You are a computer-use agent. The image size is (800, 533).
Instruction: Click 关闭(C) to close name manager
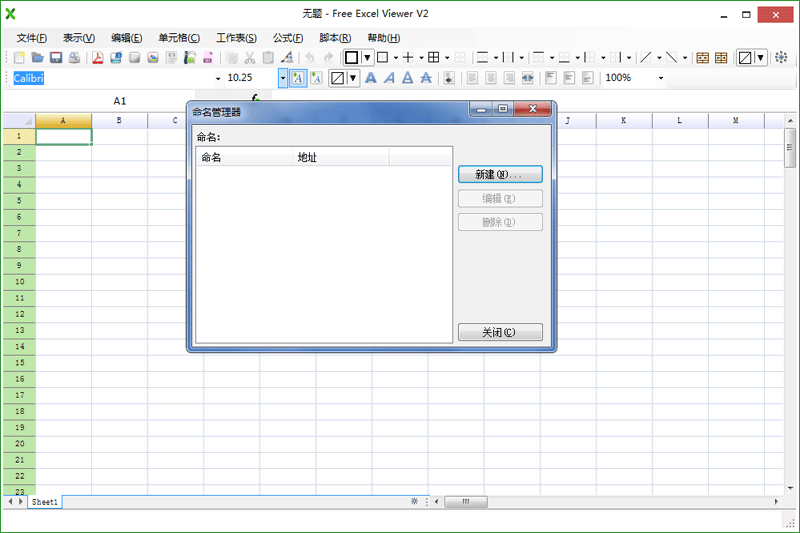(500, 332)
